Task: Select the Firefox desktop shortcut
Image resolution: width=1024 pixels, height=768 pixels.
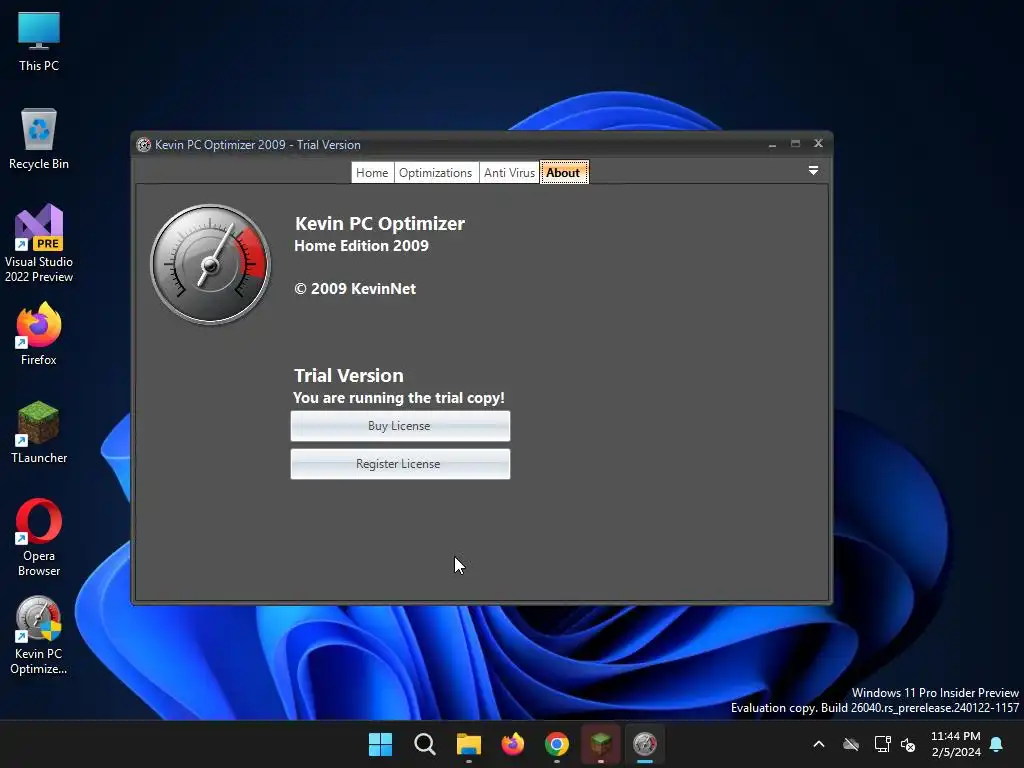Action: click(39, 334)
